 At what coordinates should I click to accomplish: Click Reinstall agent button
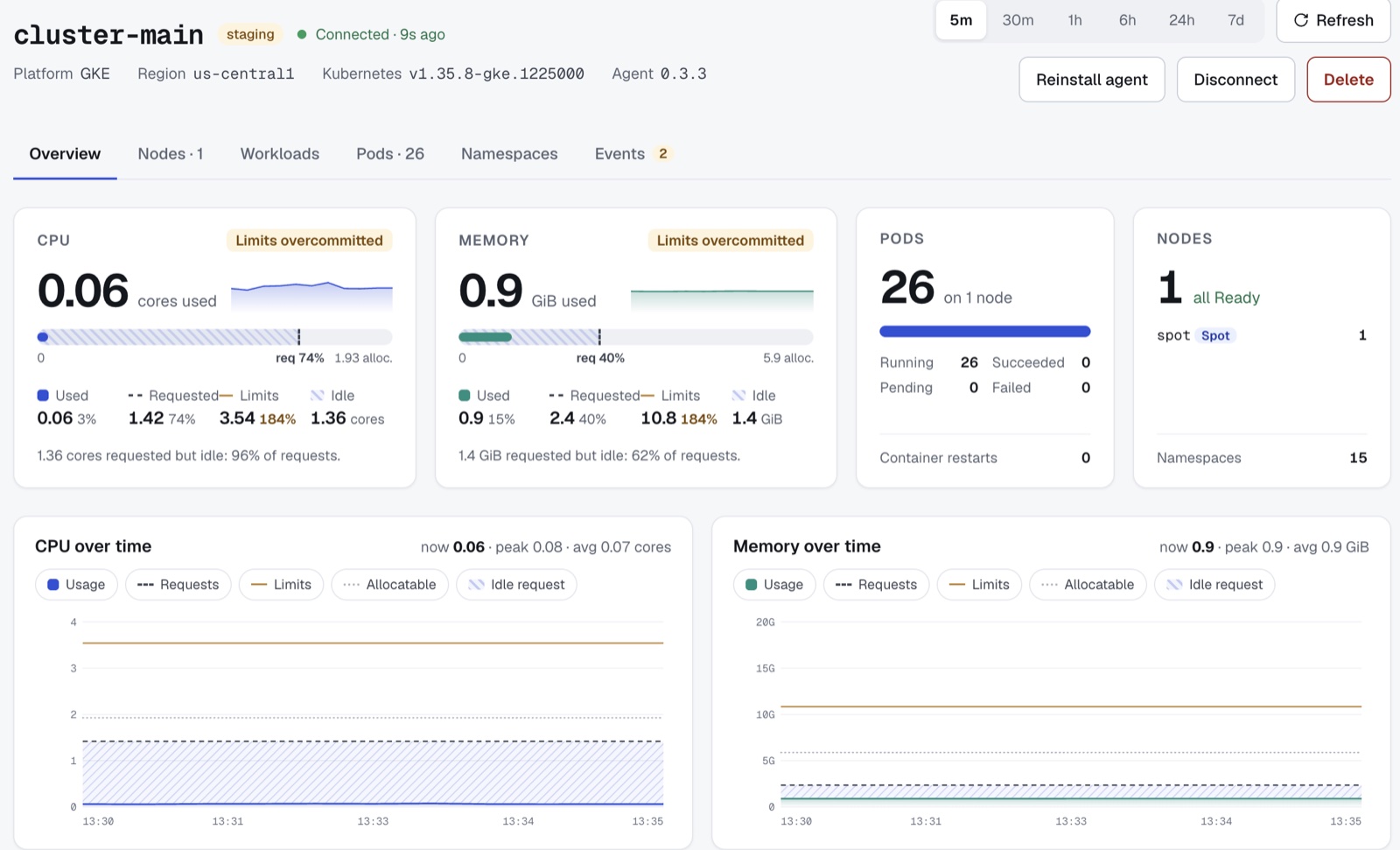click(1091, 80)
